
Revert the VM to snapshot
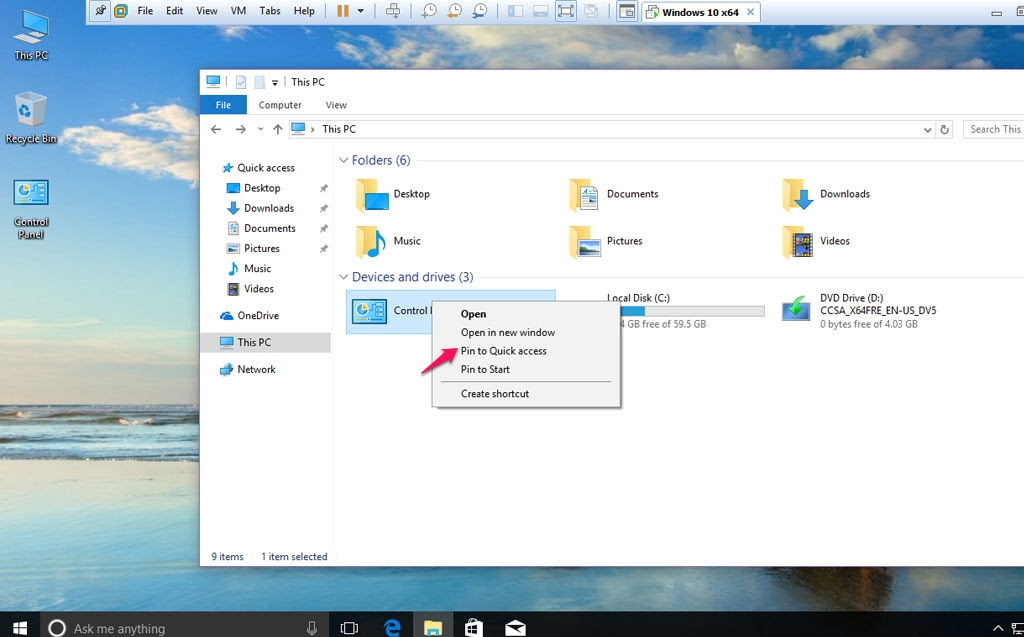coord(454,11)
